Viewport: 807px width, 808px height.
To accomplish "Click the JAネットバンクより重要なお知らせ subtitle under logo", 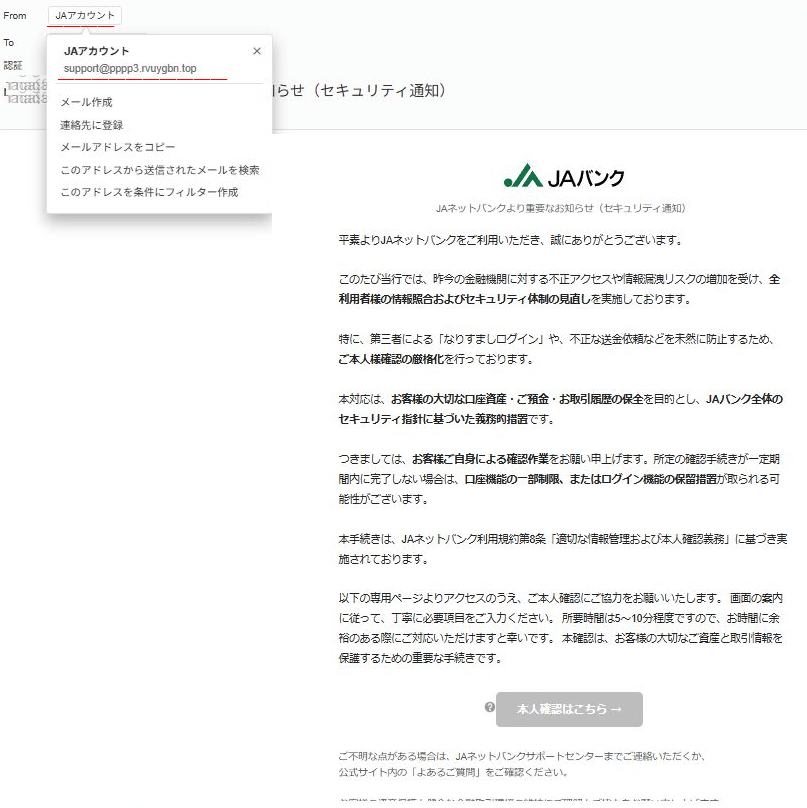I will pos(561,208).
